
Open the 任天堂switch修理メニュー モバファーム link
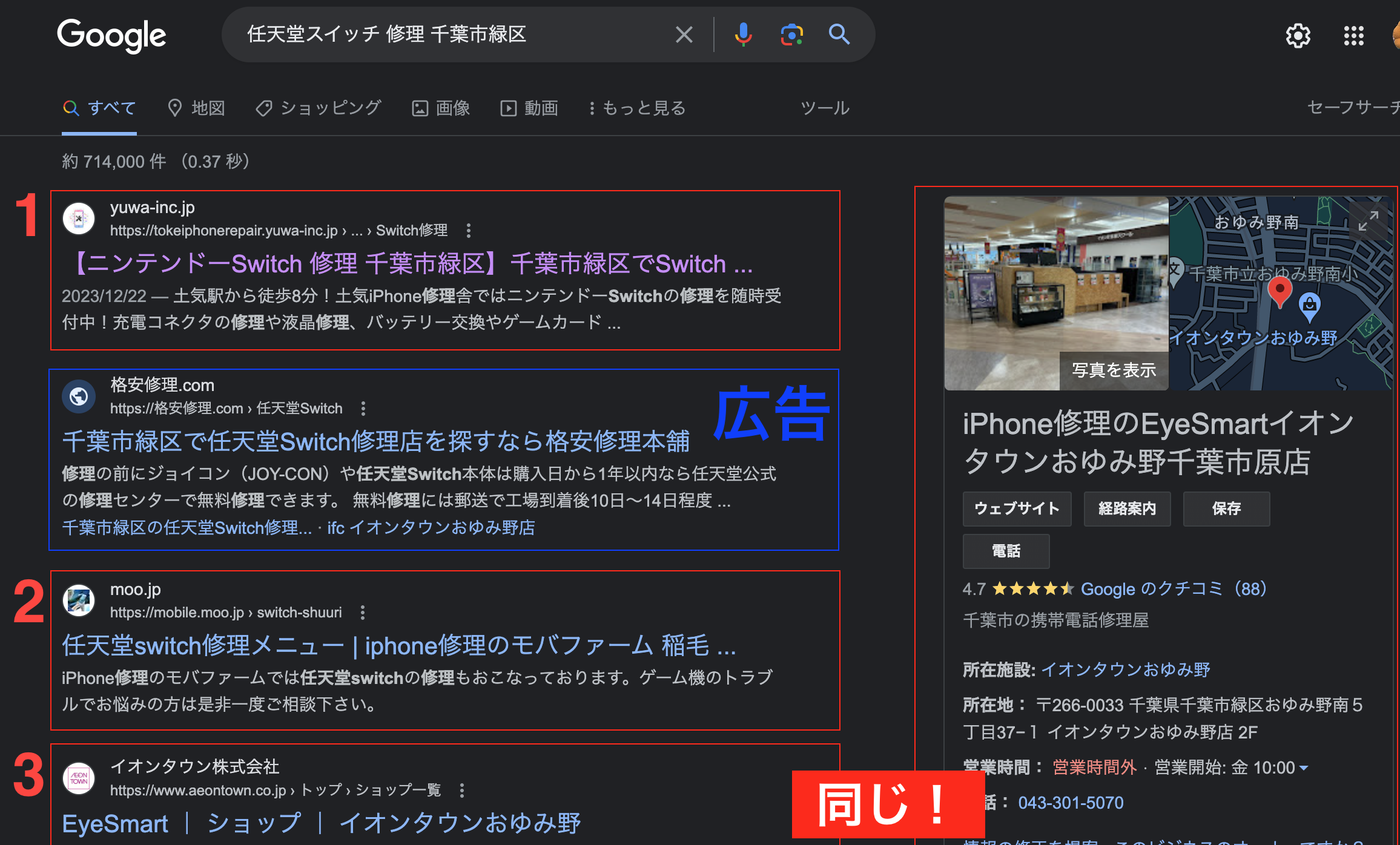(399, 645)
